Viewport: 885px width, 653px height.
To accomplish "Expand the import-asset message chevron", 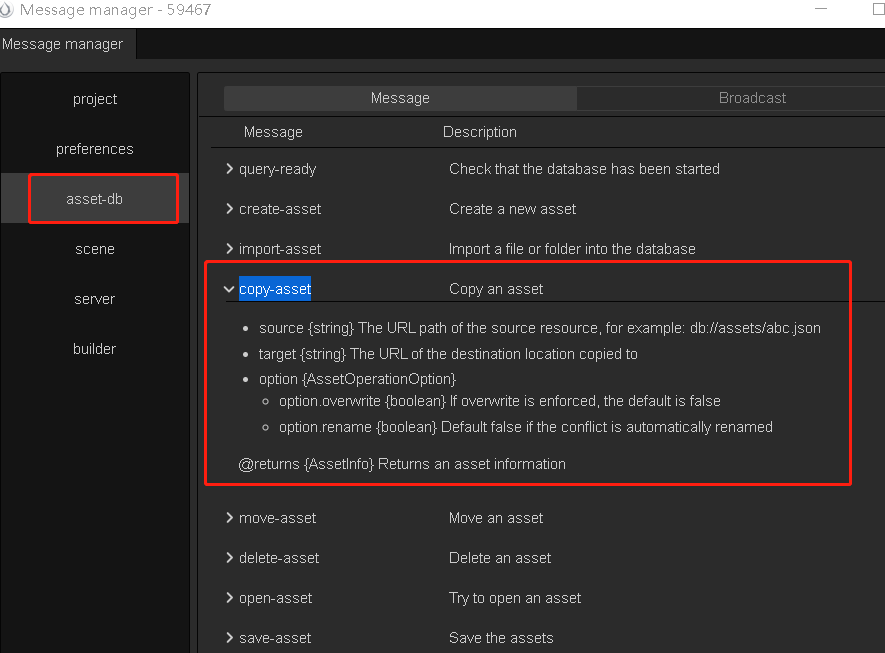I will (230, 249).
